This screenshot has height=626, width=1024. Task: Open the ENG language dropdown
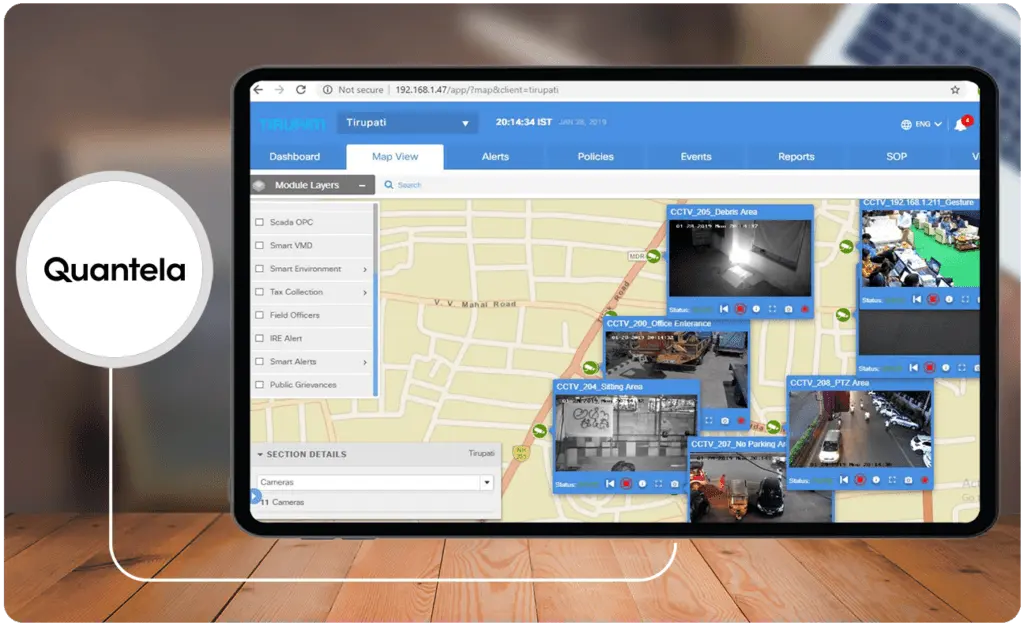[x=929, y=124]
